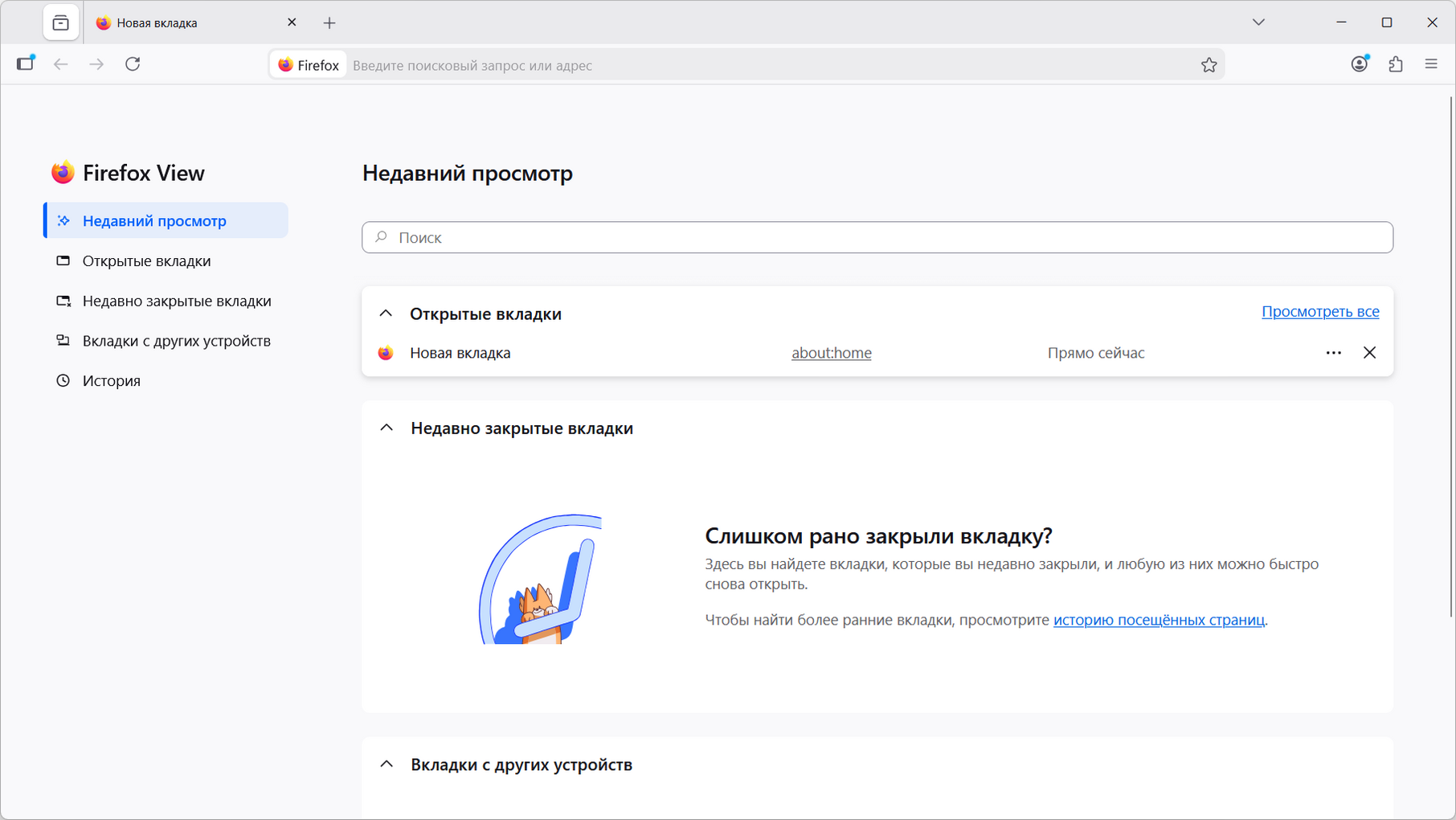This screenshot has width=1456, height=820.
Task: Open the extensions manager
Action: tap(1396, 64)
